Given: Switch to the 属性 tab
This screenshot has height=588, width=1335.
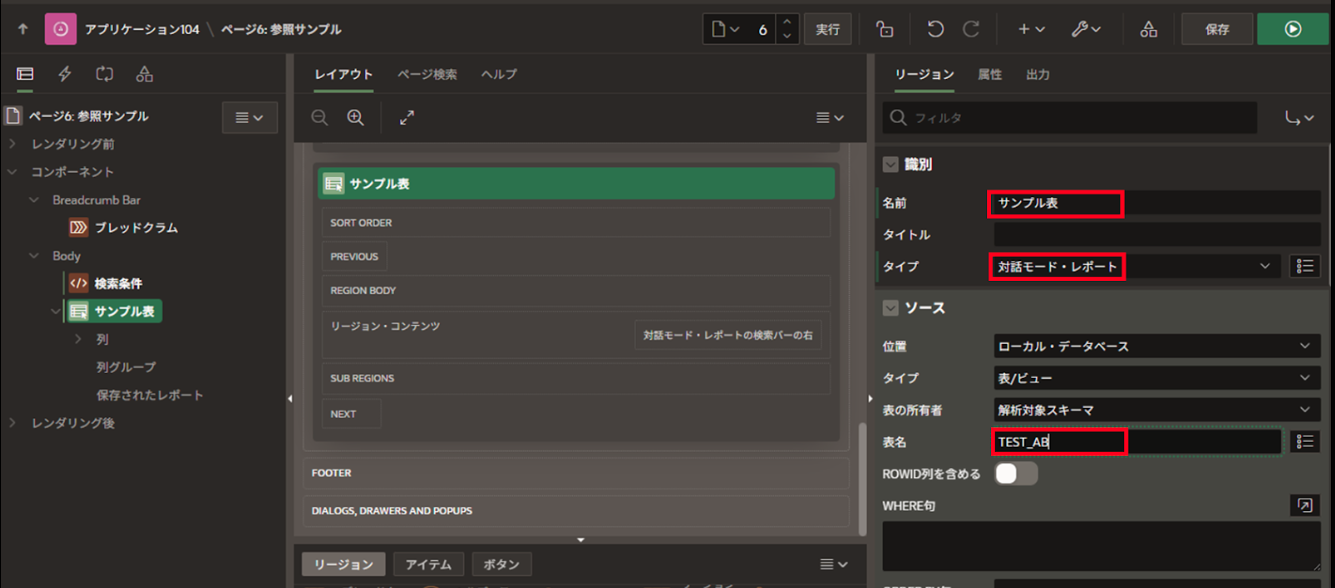Looking at the screenshot, I should [989, 74].
